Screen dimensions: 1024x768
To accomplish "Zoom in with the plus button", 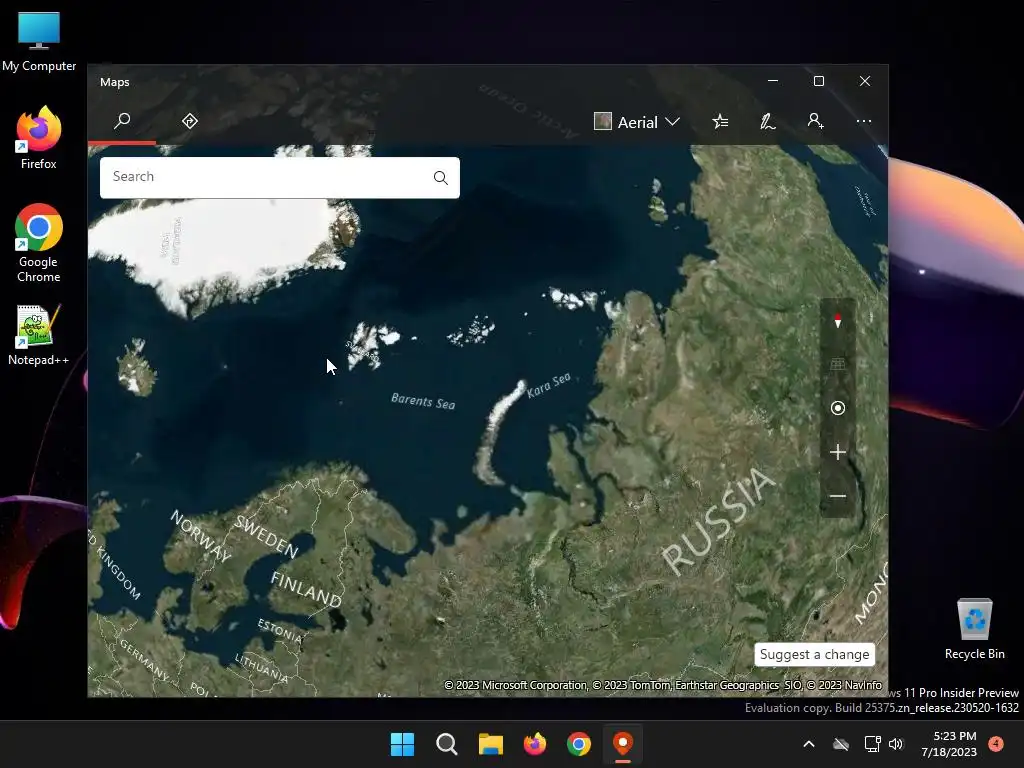I will 837,452.
